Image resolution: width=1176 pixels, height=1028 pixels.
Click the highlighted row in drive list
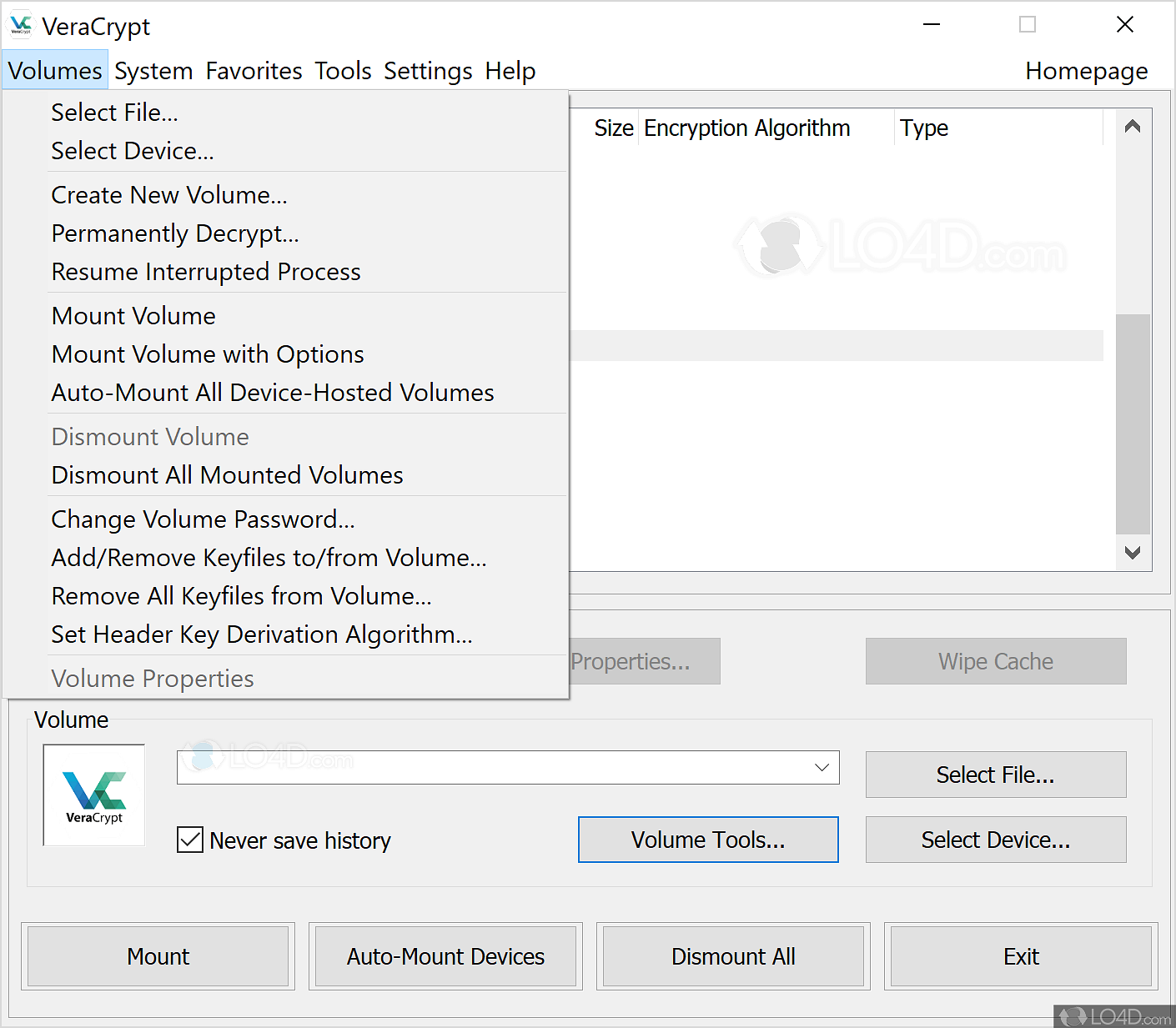click(837, 345)
